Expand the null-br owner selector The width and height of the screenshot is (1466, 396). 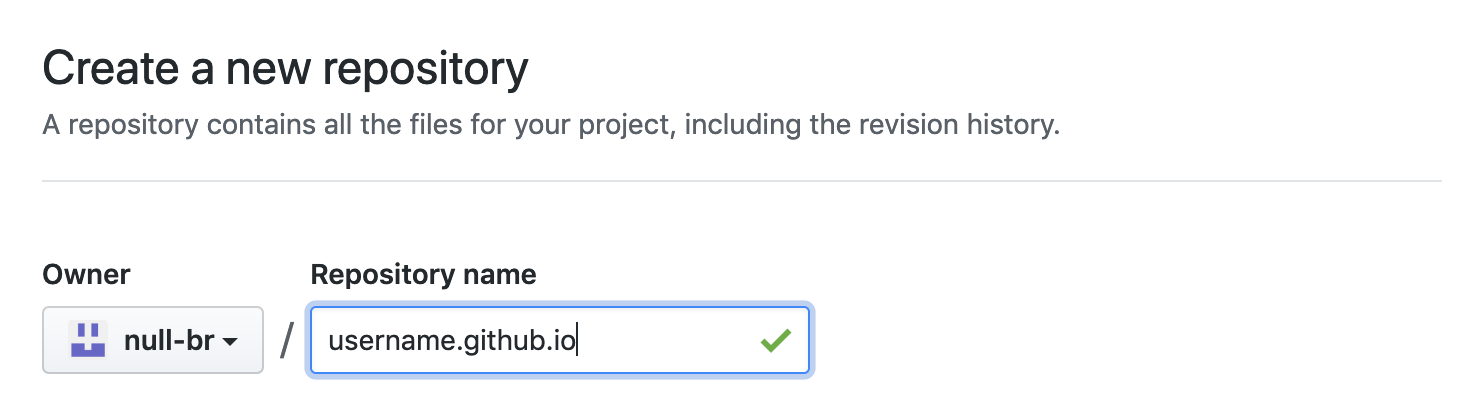pos(153,340)
